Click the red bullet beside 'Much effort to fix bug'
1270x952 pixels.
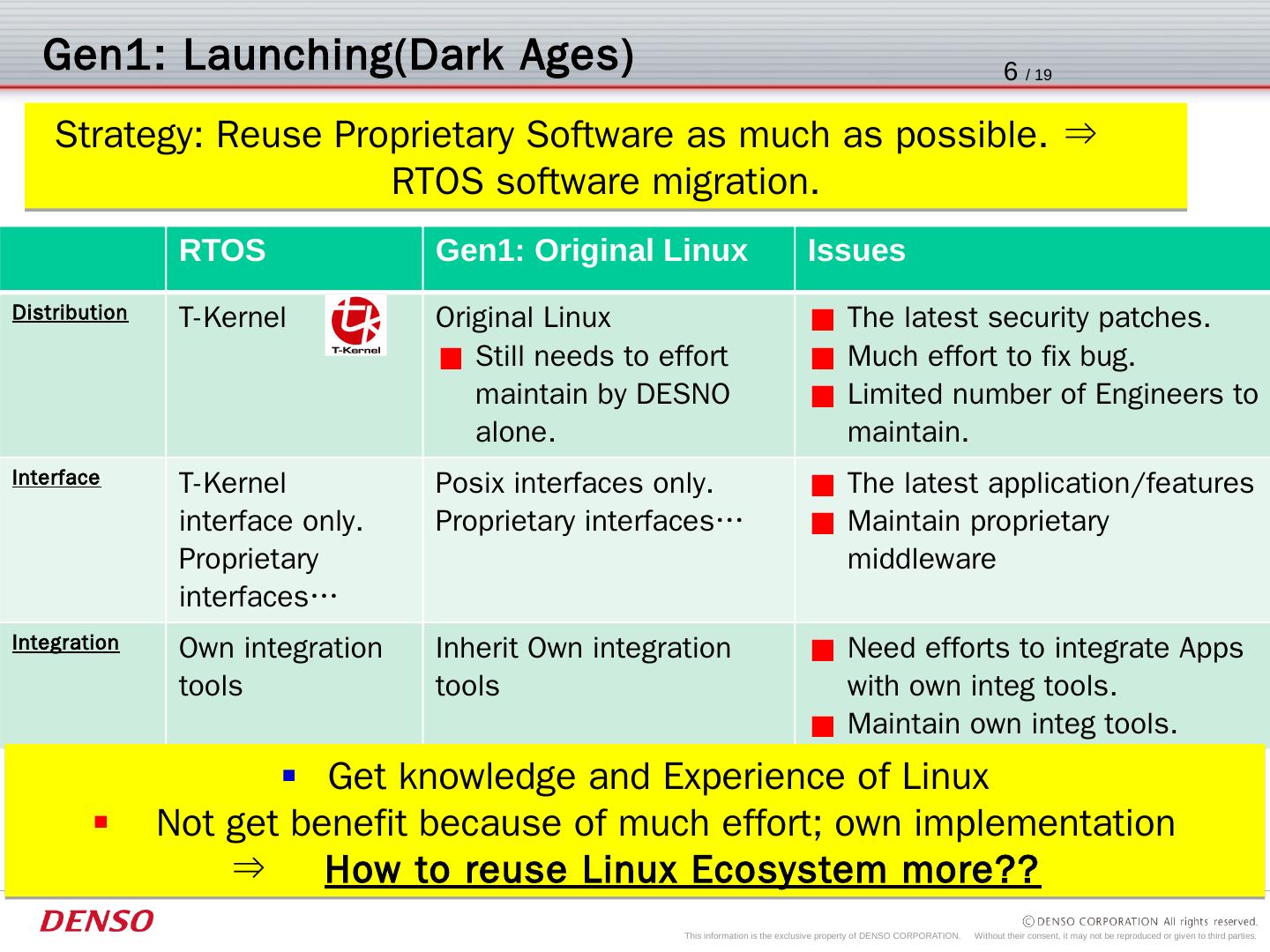(822, 359)
